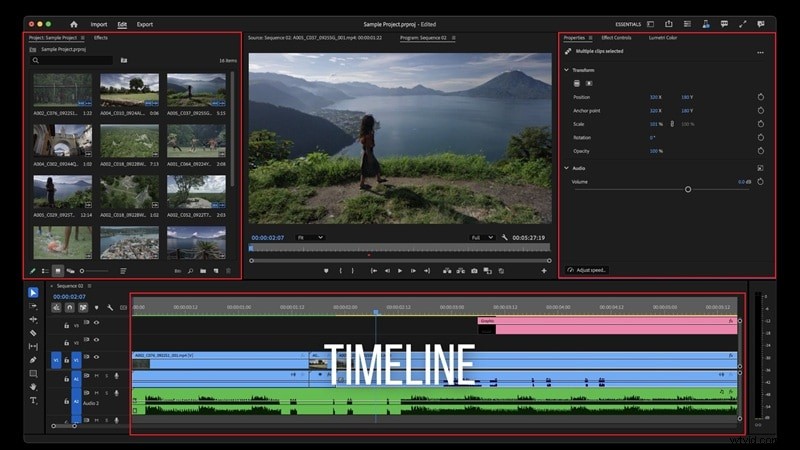Open the Effect Controls tab

[x=616, y=38]
